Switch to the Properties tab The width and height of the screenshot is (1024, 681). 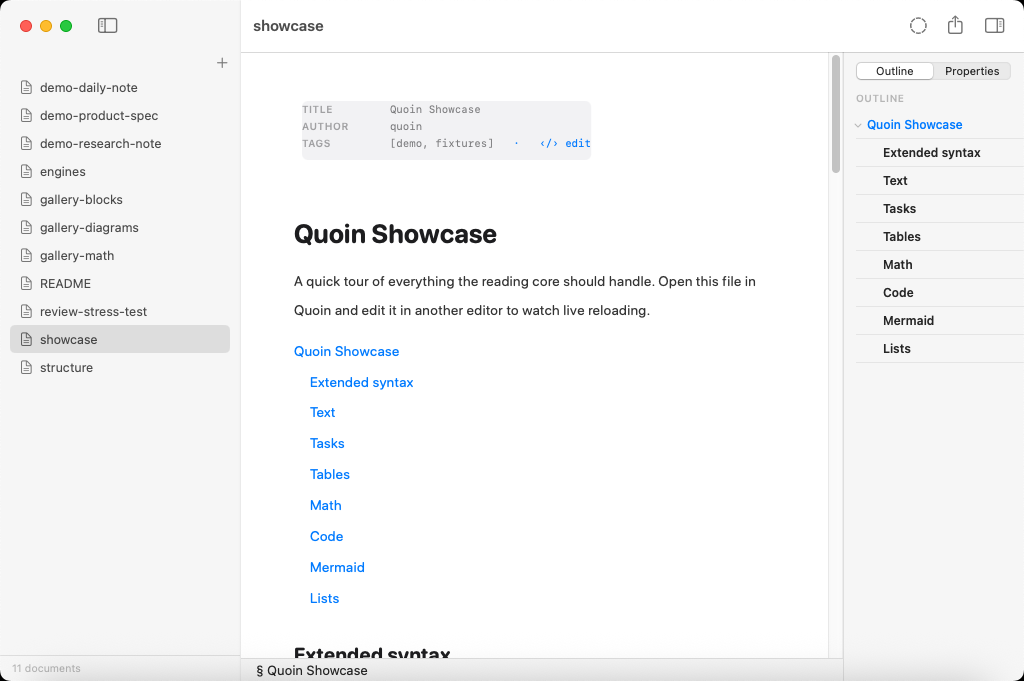pyautogui.click(x=972, y=71)
